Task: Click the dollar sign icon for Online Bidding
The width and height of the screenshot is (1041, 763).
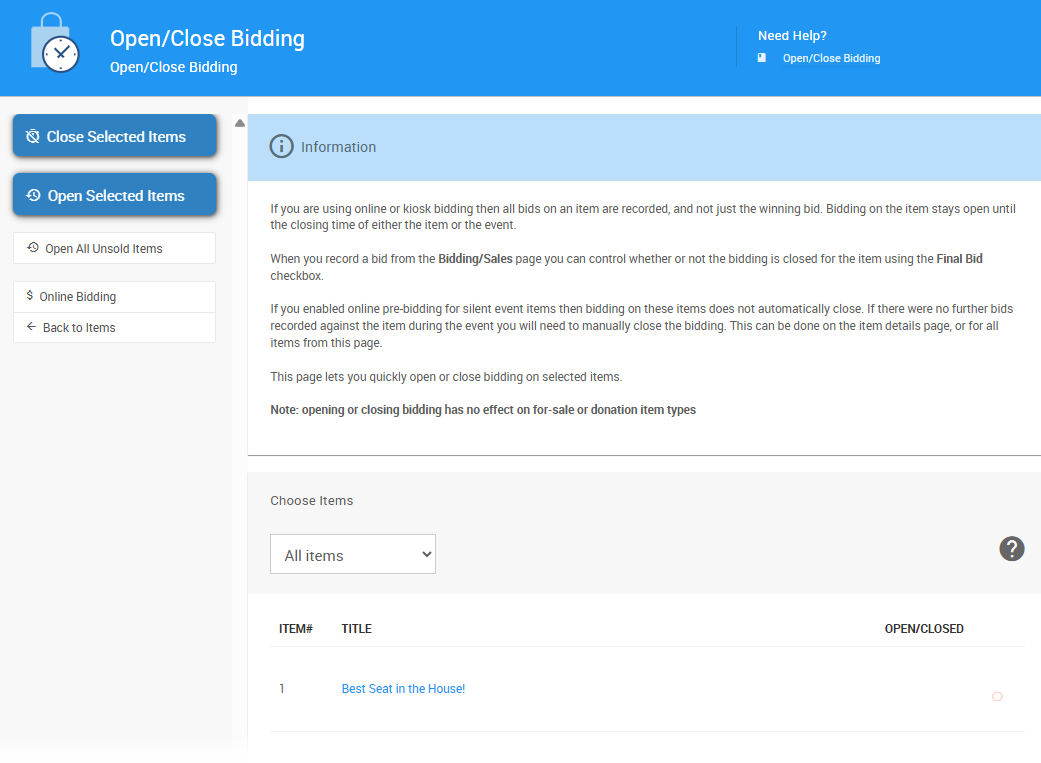Action: coord(30,296)
